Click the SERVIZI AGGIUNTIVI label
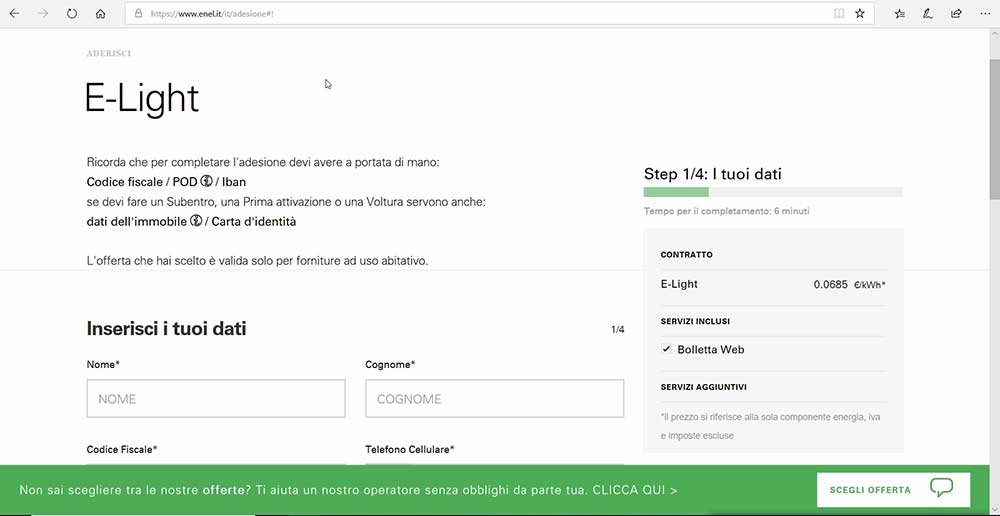The image size is (1000, 516). [703, 387]
